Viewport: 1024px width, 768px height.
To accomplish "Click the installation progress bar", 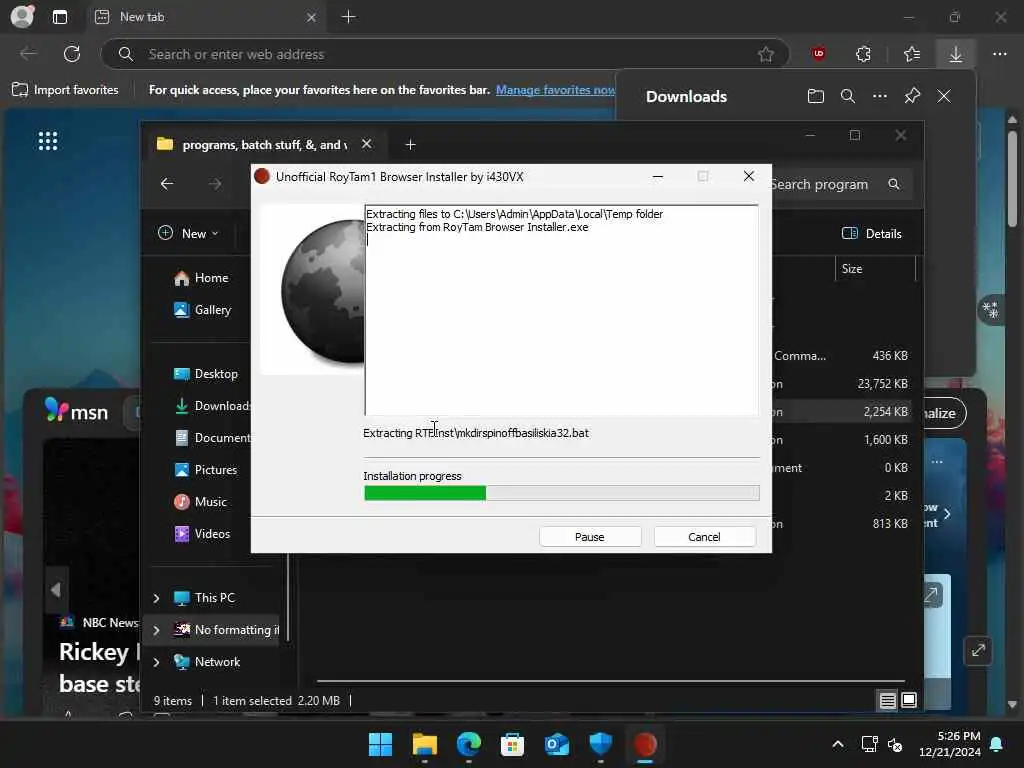I will pos(562,493).
